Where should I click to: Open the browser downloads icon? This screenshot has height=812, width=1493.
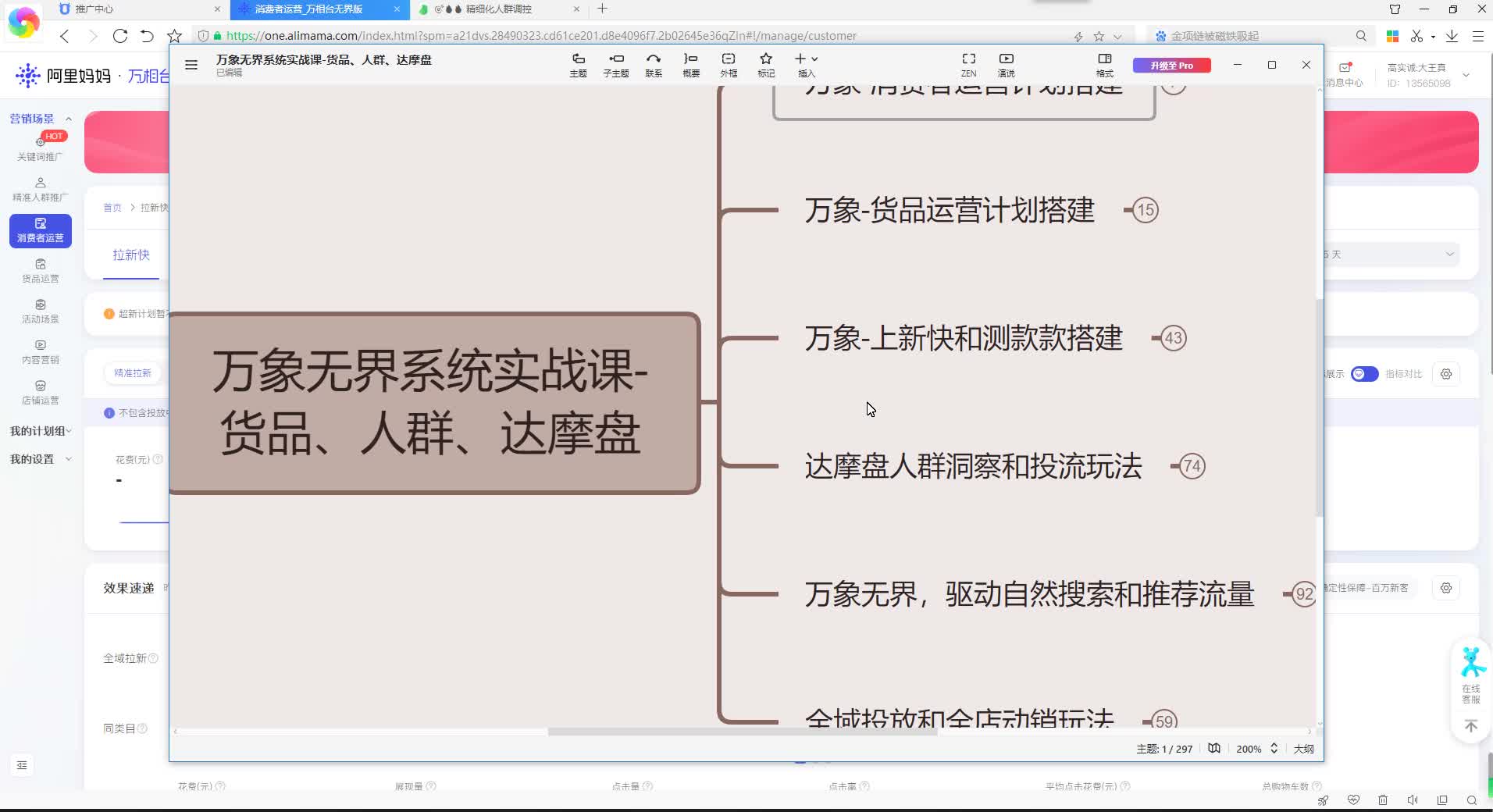click(1452, 36)
